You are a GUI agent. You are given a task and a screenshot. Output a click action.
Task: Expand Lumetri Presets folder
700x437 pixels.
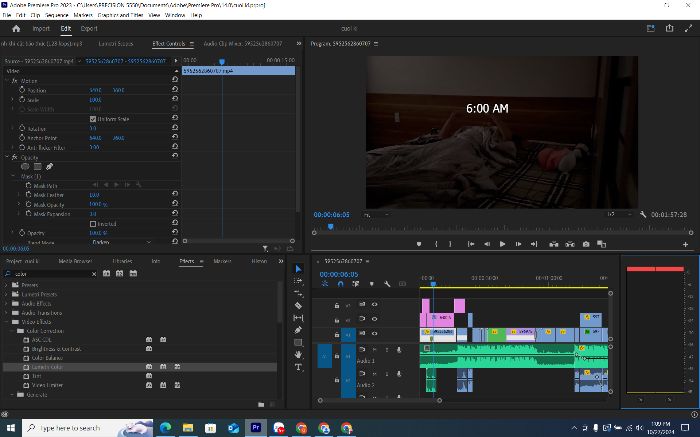coord(6,294)
